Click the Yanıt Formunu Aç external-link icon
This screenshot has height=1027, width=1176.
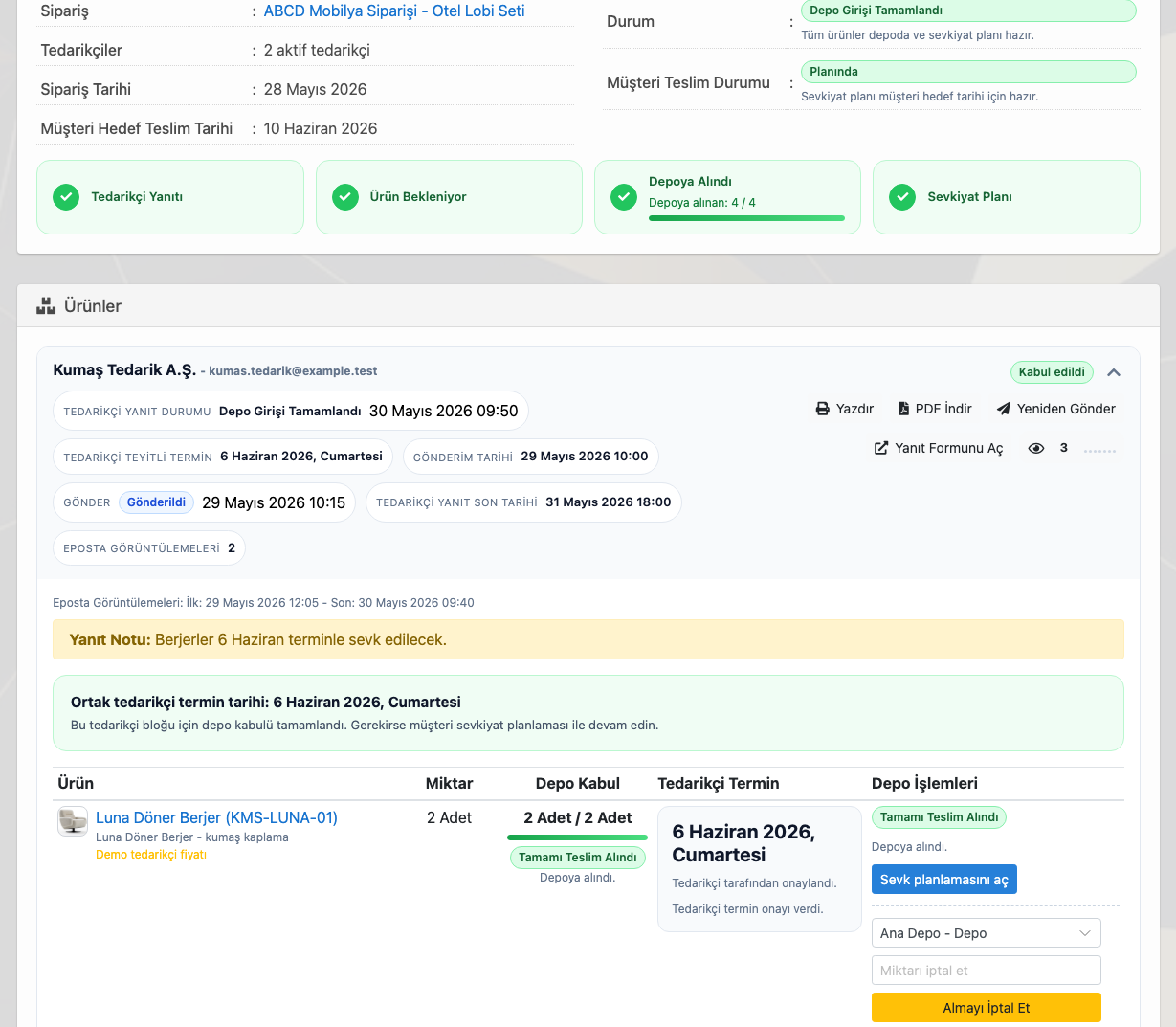pos(881,448)
